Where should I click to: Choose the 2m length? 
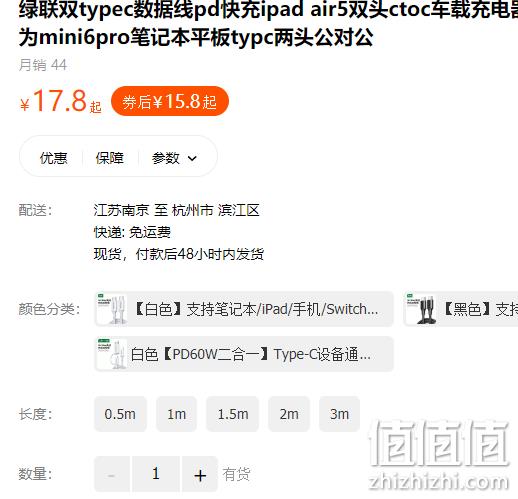(289, 414)
